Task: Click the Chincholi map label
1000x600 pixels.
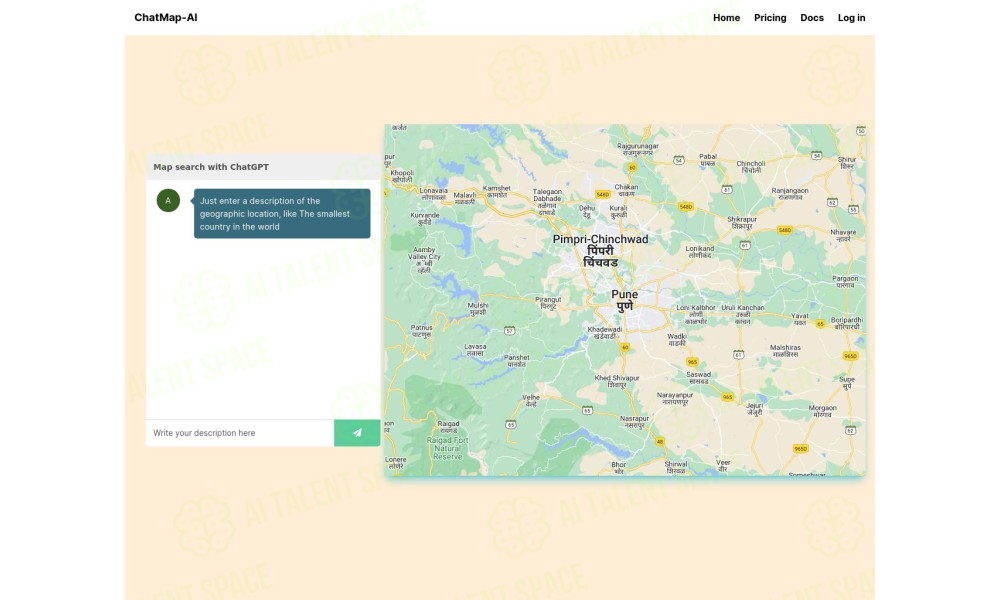Action: (x=751, y=166)
